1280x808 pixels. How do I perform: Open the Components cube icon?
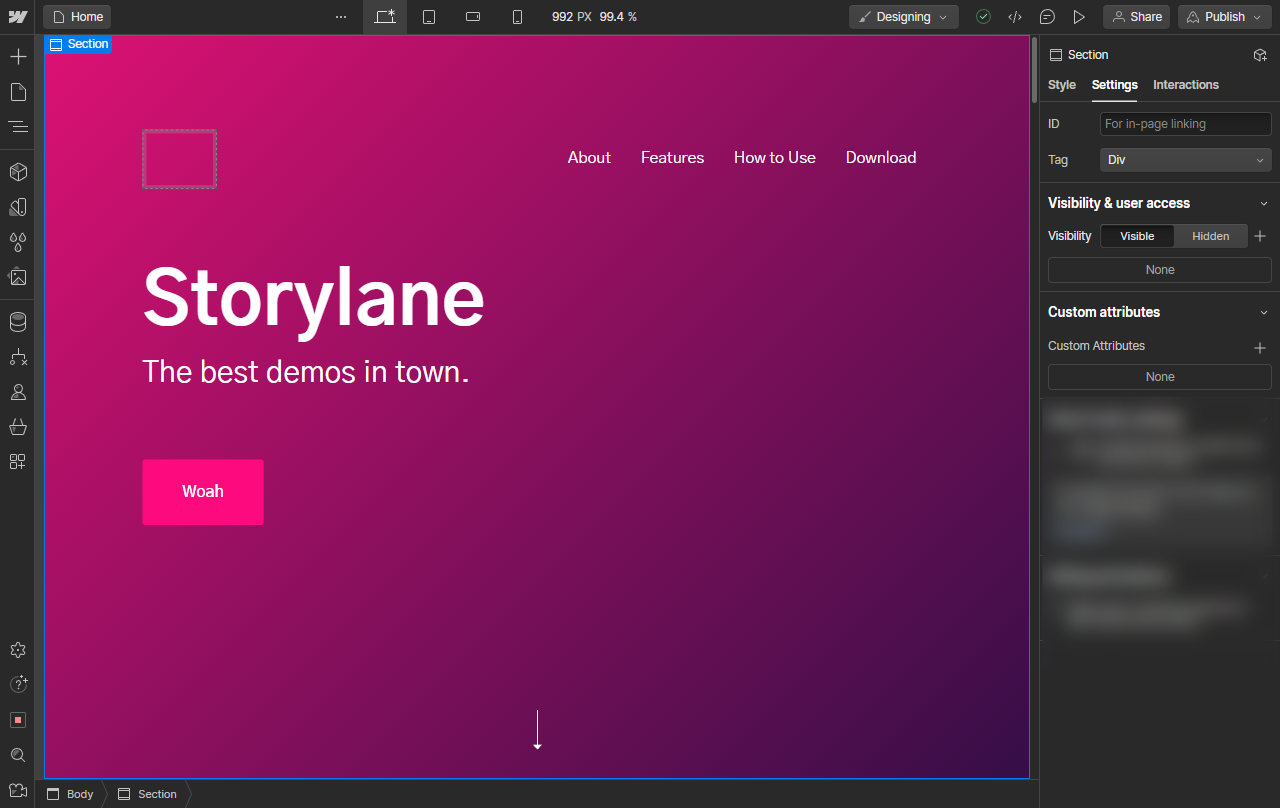pyautogui.click(x=18, y=172)
